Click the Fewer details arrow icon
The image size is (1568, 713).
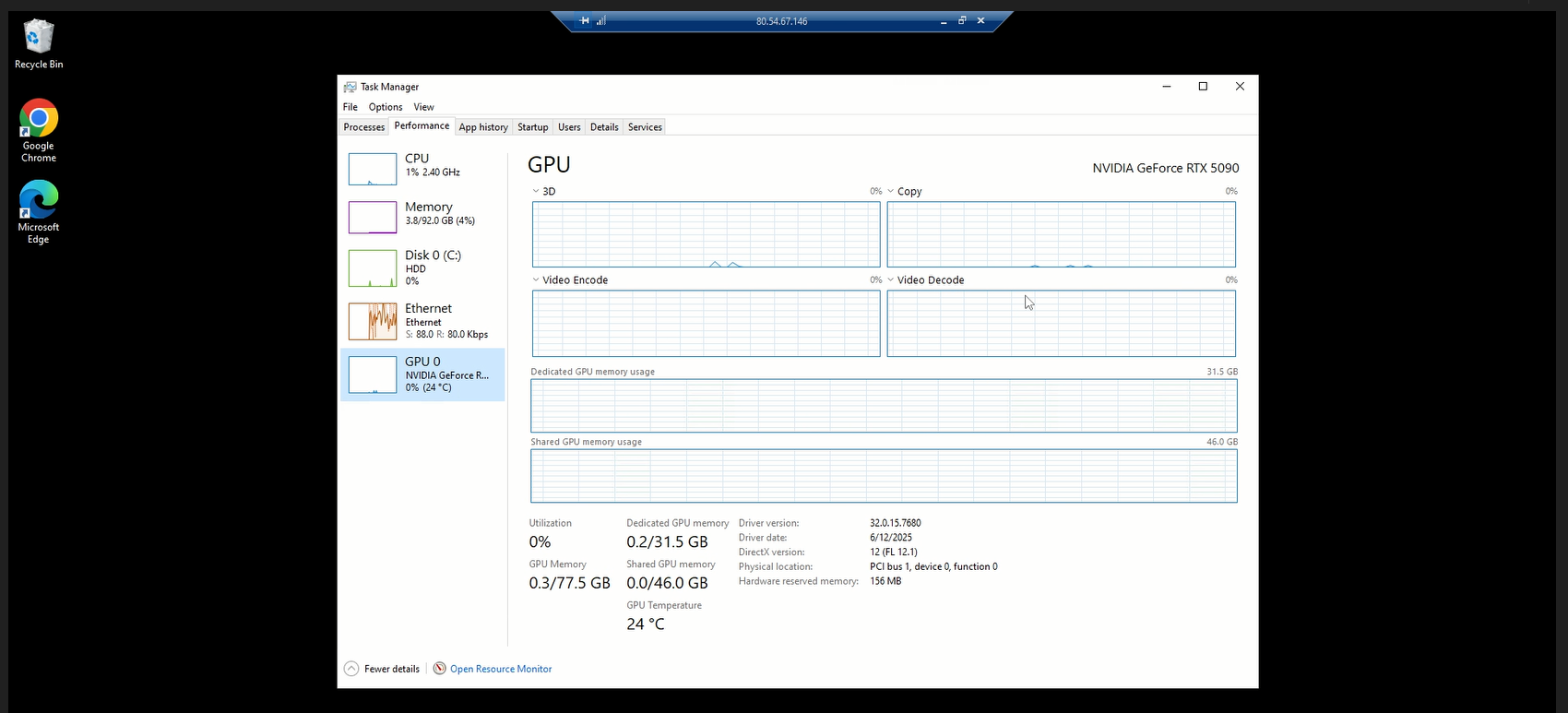point(351,669)
